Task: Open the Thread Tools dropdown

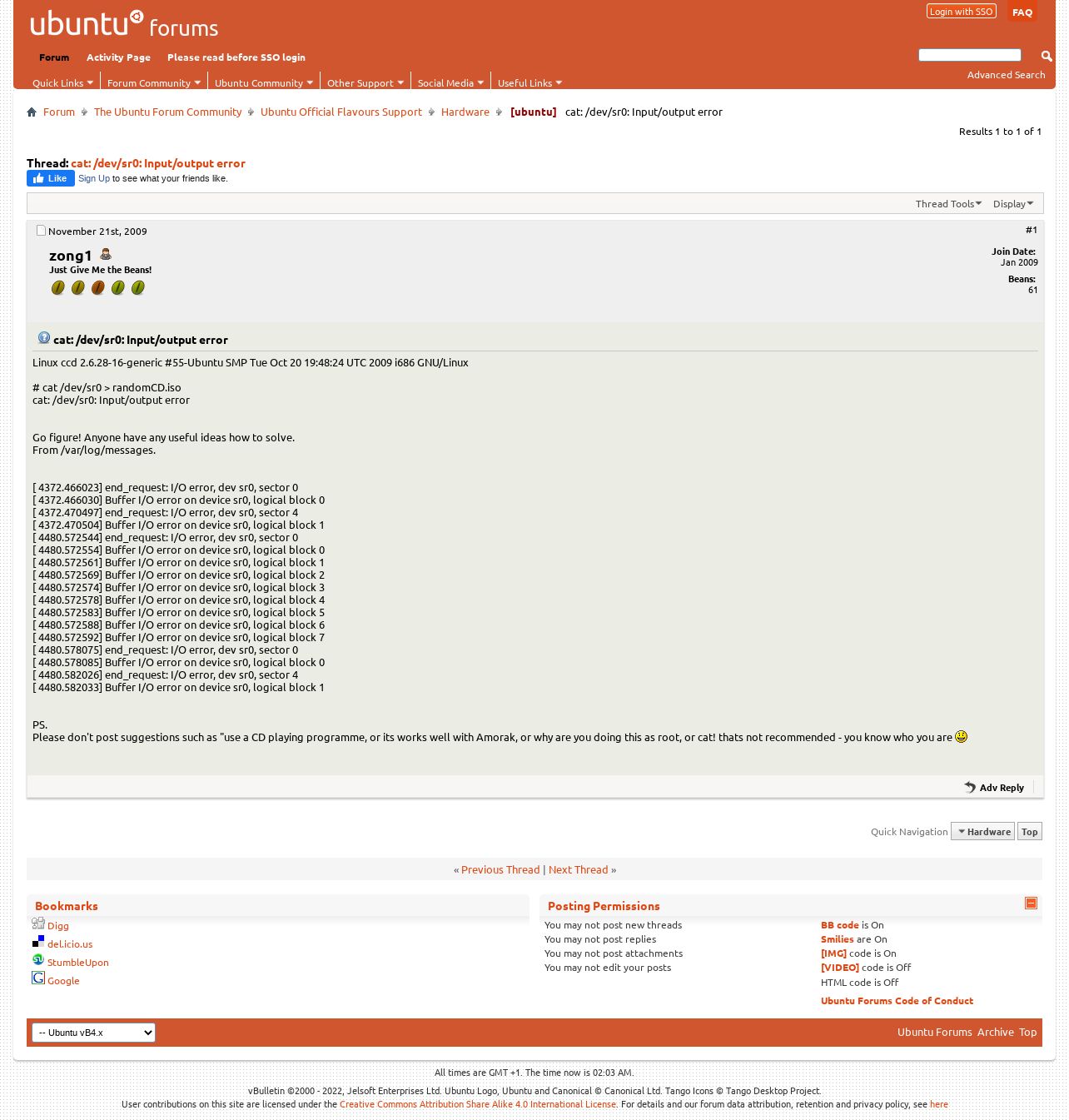Action: pos(948,203)
